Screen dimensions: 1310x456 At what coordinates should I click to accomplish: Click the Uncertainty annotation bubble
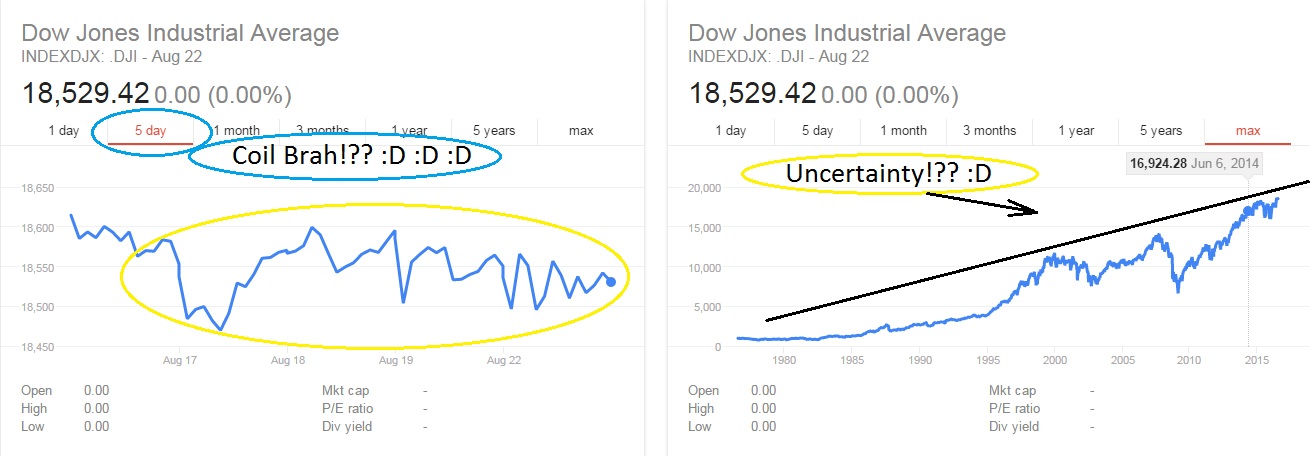[x=889, y=174]
